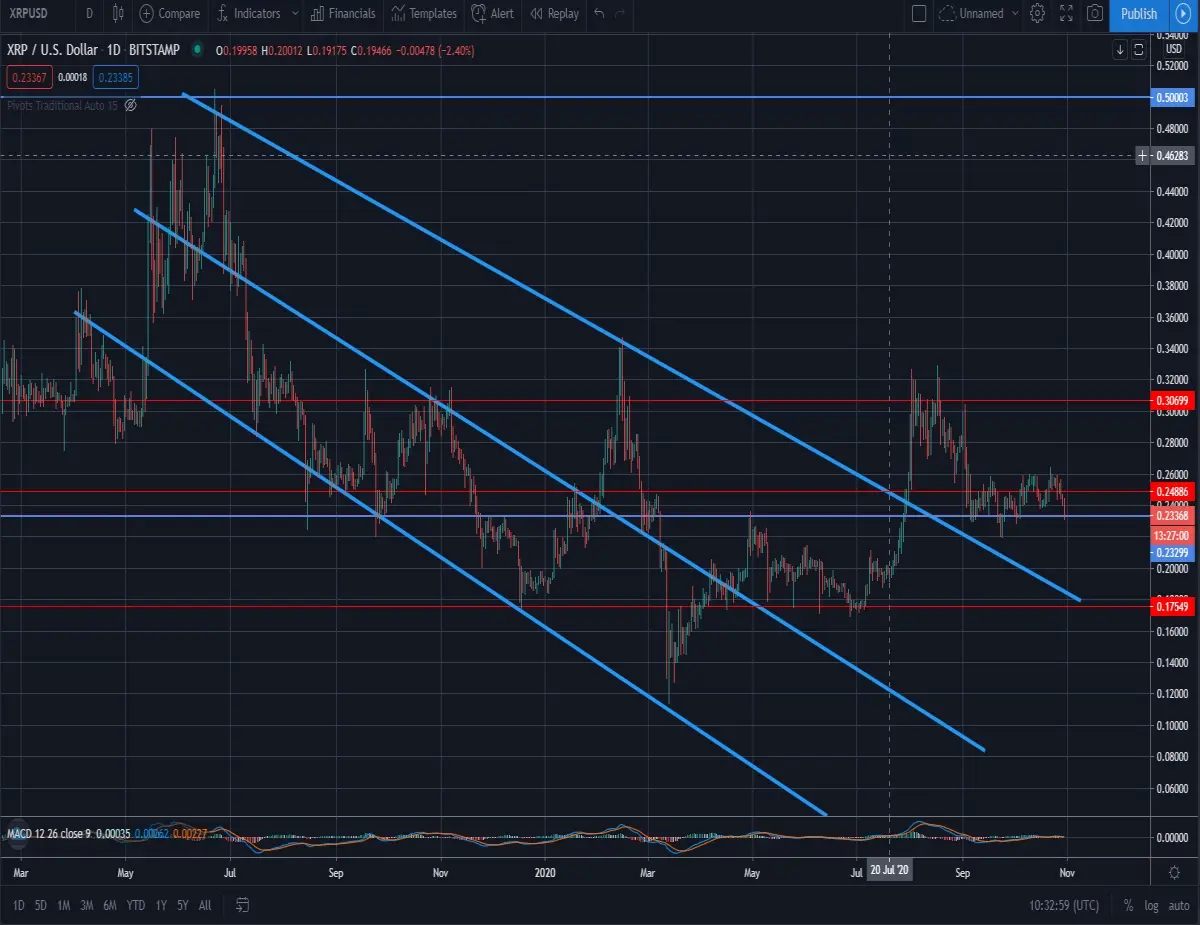Screen dimensions: 1200x925
Task: Undo the last chart action
Action: [599, 14]
